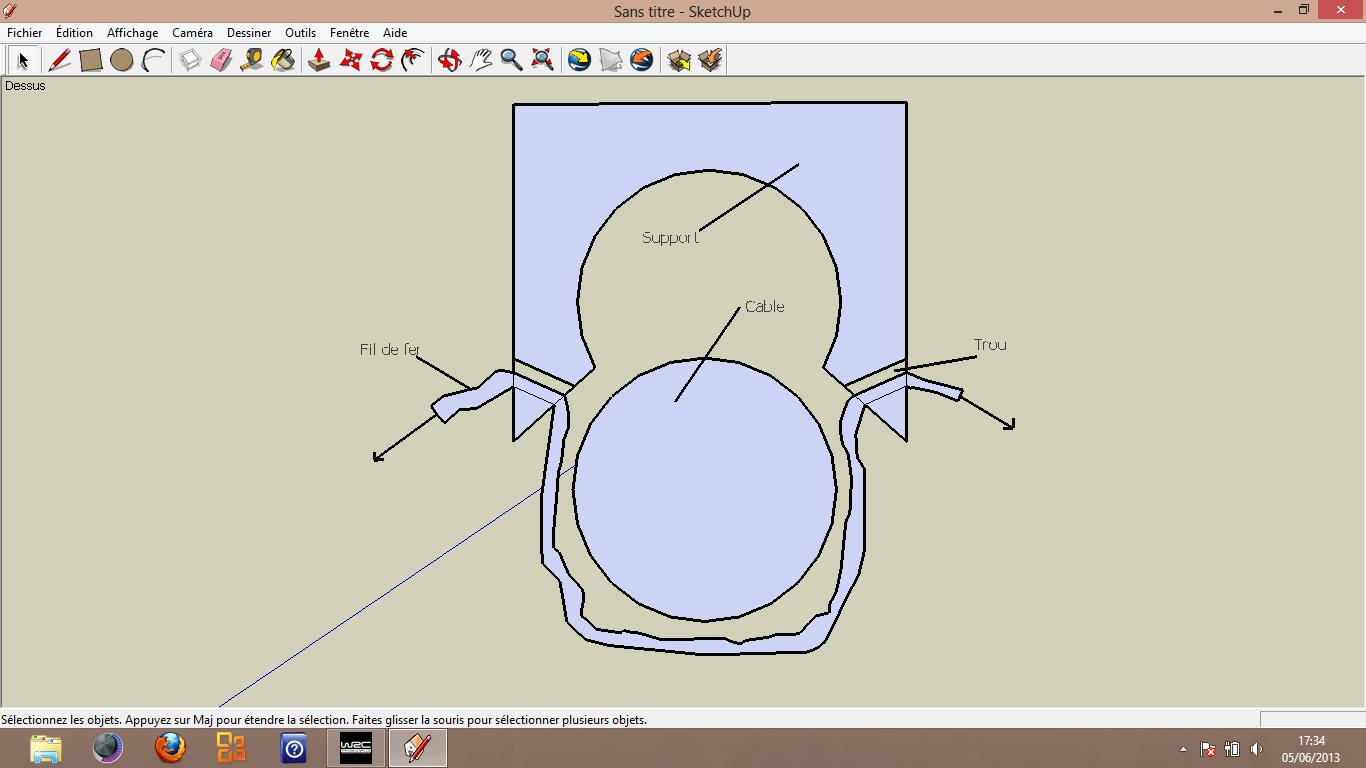Viewport: 1366px width, 768px height.
Task: Choose the Rotate tool
Action: coord(381,60)
